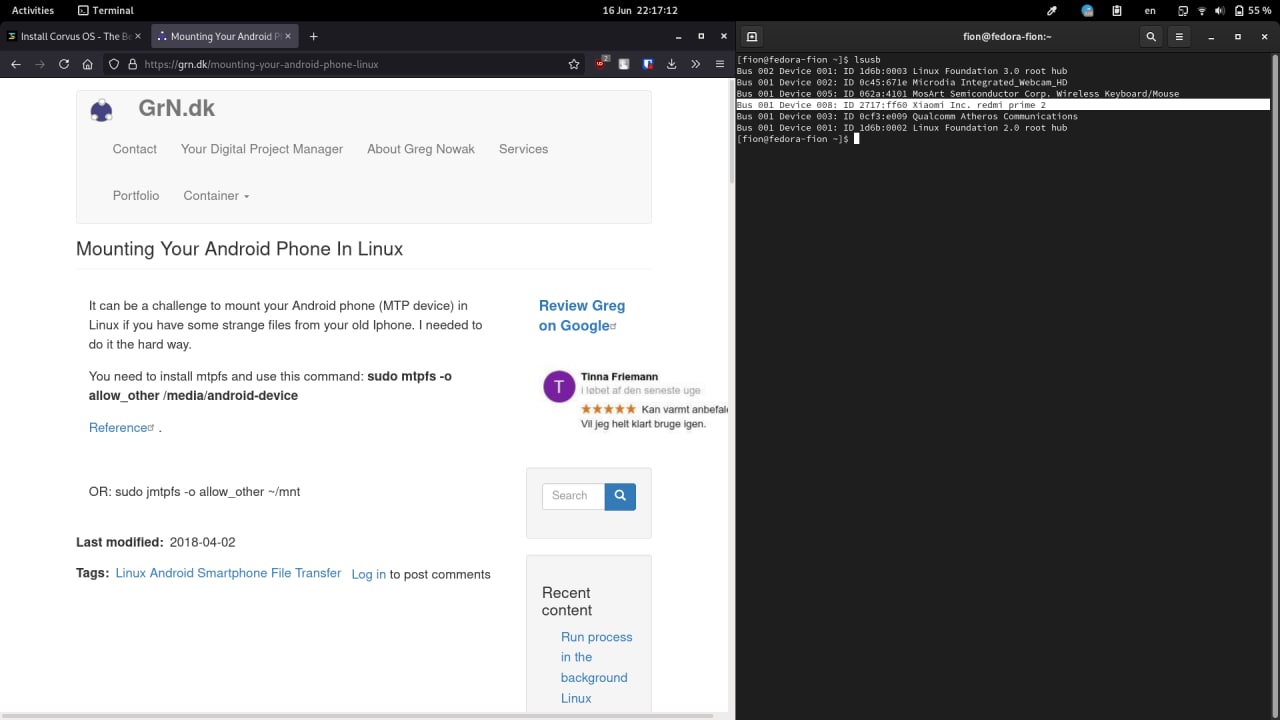Select the highlighted Xiaomi redmi prime 2 line
Screen dimensions: 1280x720
(x=1003, y=105)
